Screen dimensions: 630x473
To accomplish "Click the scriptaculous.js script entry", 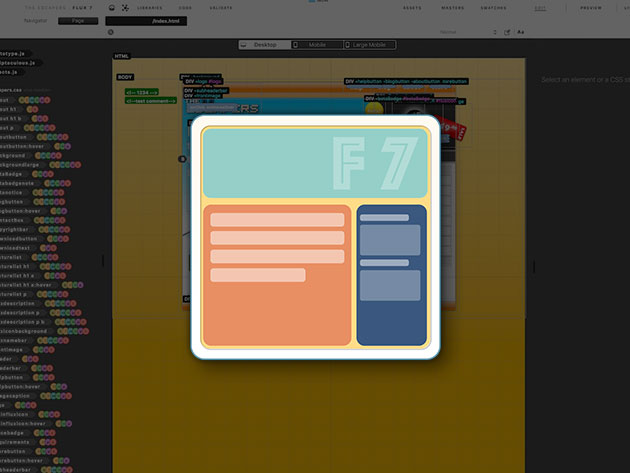I will (x=19, y=63).
